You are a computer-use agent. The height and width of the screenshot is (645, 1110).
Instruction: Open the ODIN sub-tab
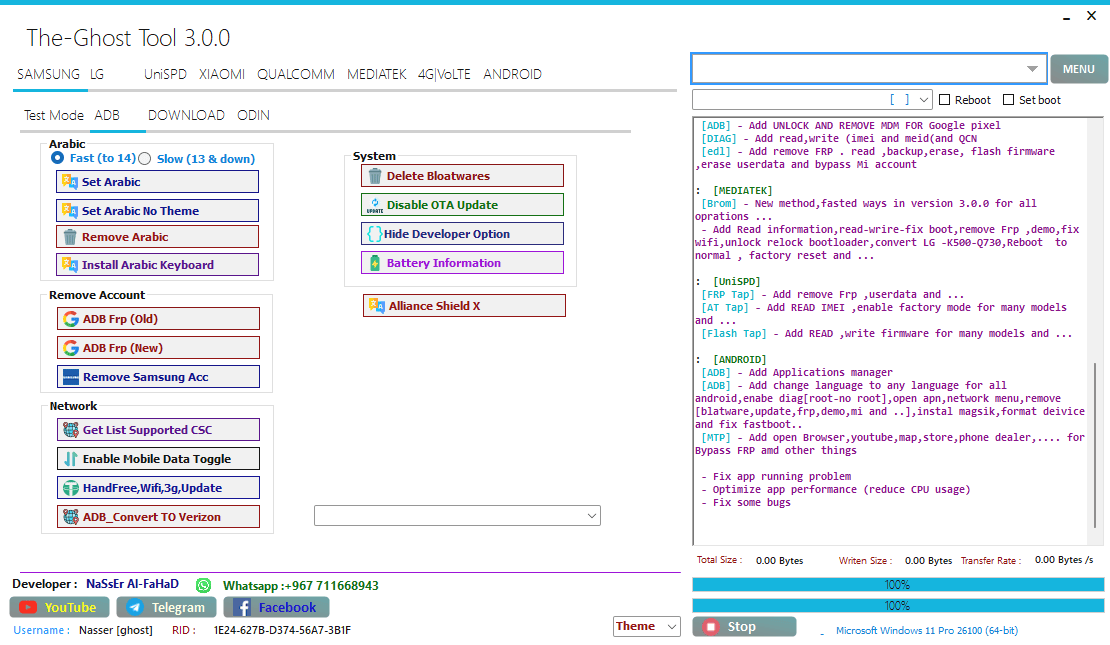pyautogui.click(x=253, y=115)
